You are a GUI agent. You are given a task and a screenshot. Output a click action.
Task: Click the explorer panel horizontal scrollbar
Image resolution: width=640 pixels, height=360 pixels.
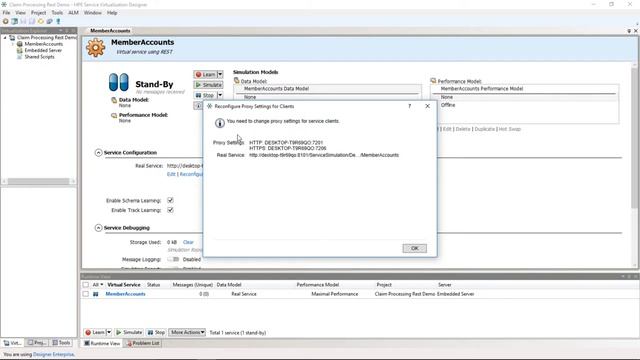39,181
